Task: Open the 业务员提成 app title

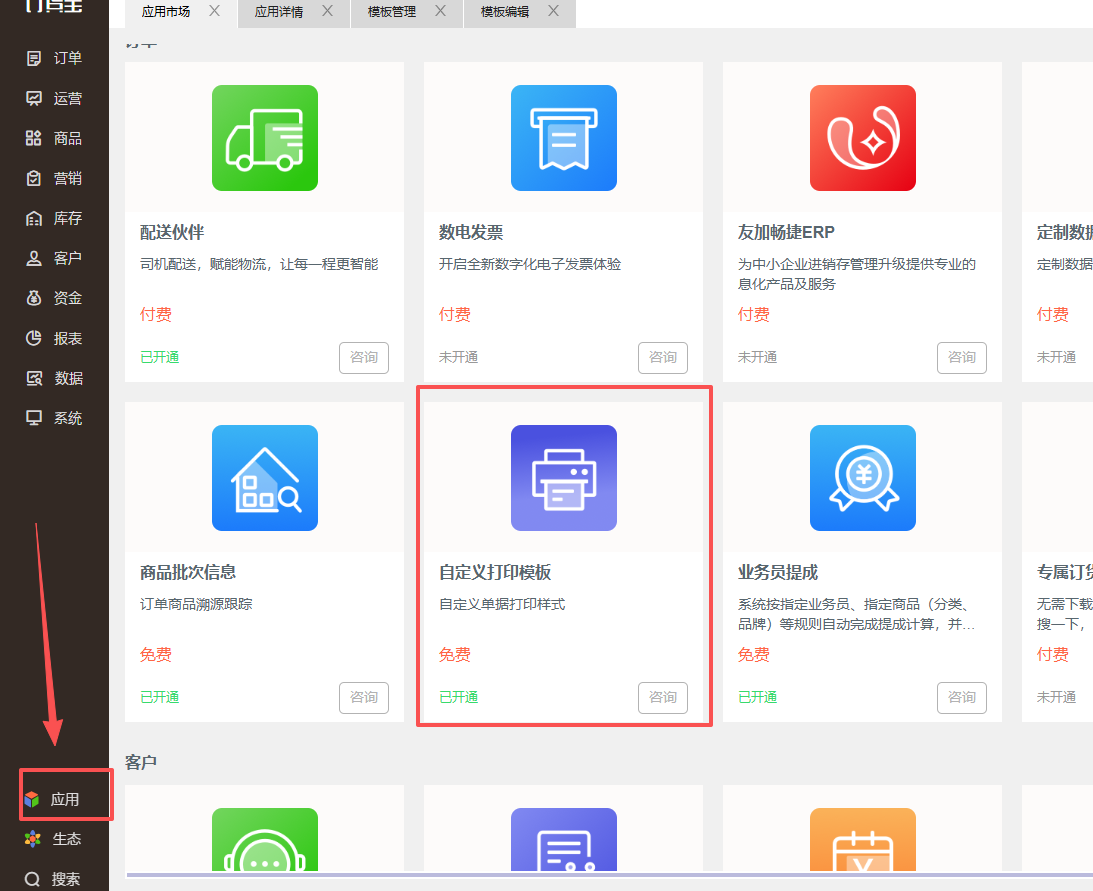Action: pos(778,572)
